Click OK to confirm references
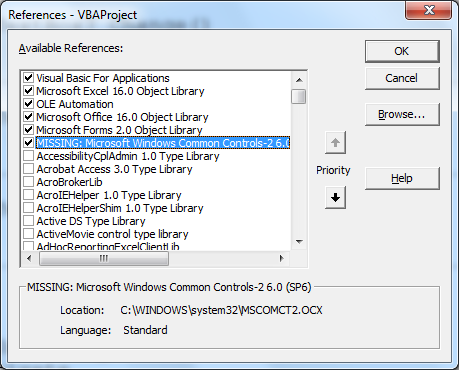 tap(402, 51)
